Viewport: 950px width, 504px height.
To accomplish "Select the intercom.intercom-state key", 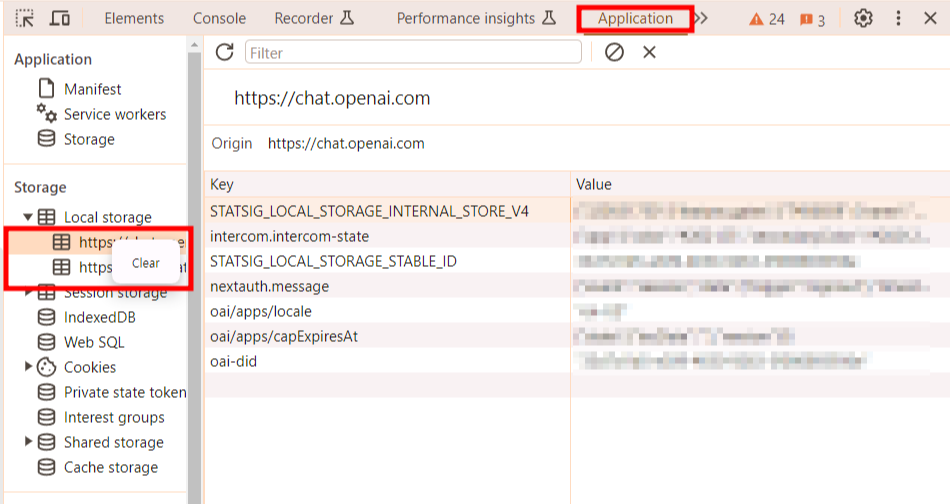I will [x=290, y=236].
